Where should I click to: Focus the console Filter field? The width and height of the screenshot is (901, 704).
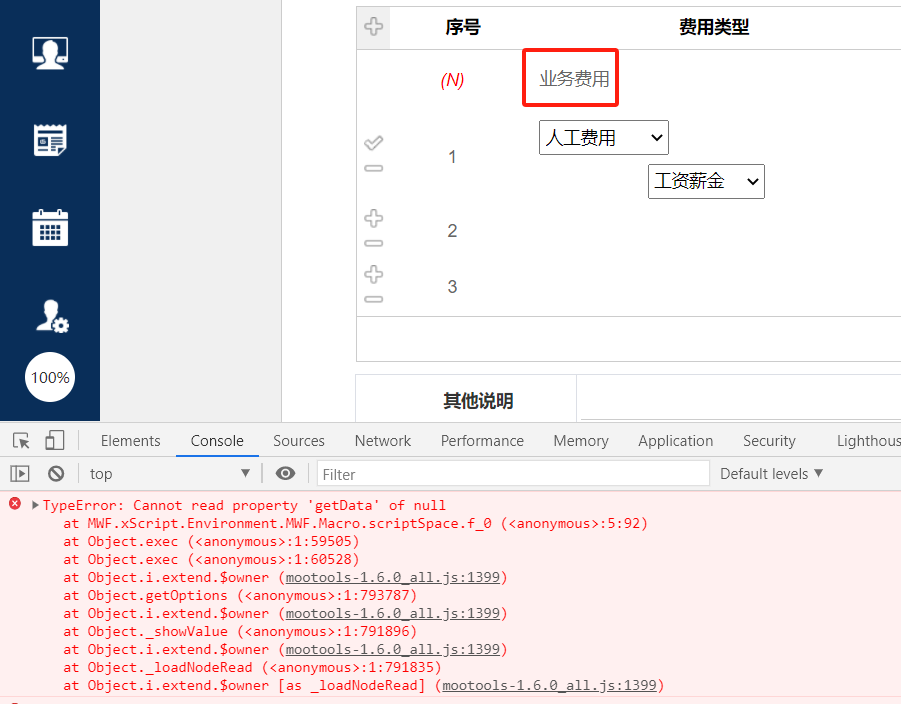[x=513, y=474]
